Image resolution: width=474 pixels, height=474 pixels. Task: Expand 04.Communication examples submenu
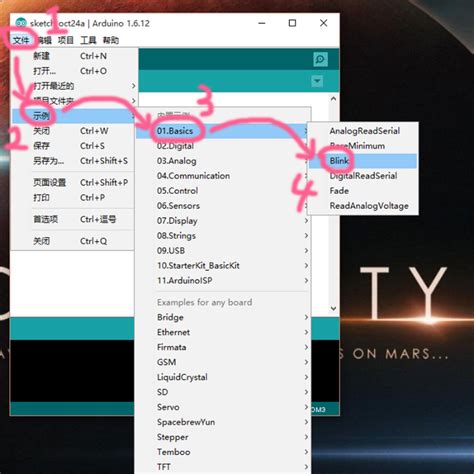(223, 176)
